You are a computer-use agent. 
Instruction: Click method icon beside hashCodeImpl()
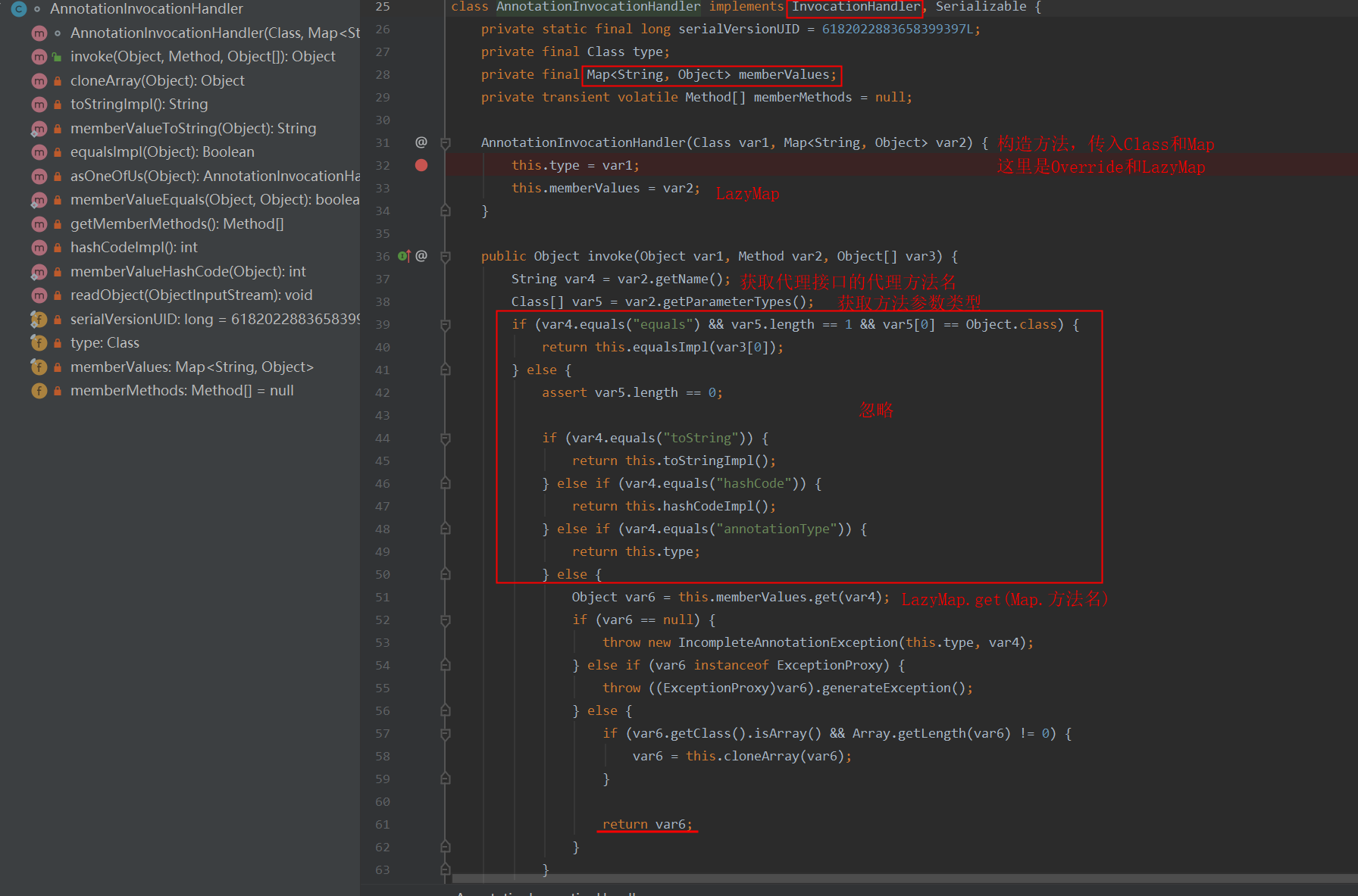(x=39, y=248)
